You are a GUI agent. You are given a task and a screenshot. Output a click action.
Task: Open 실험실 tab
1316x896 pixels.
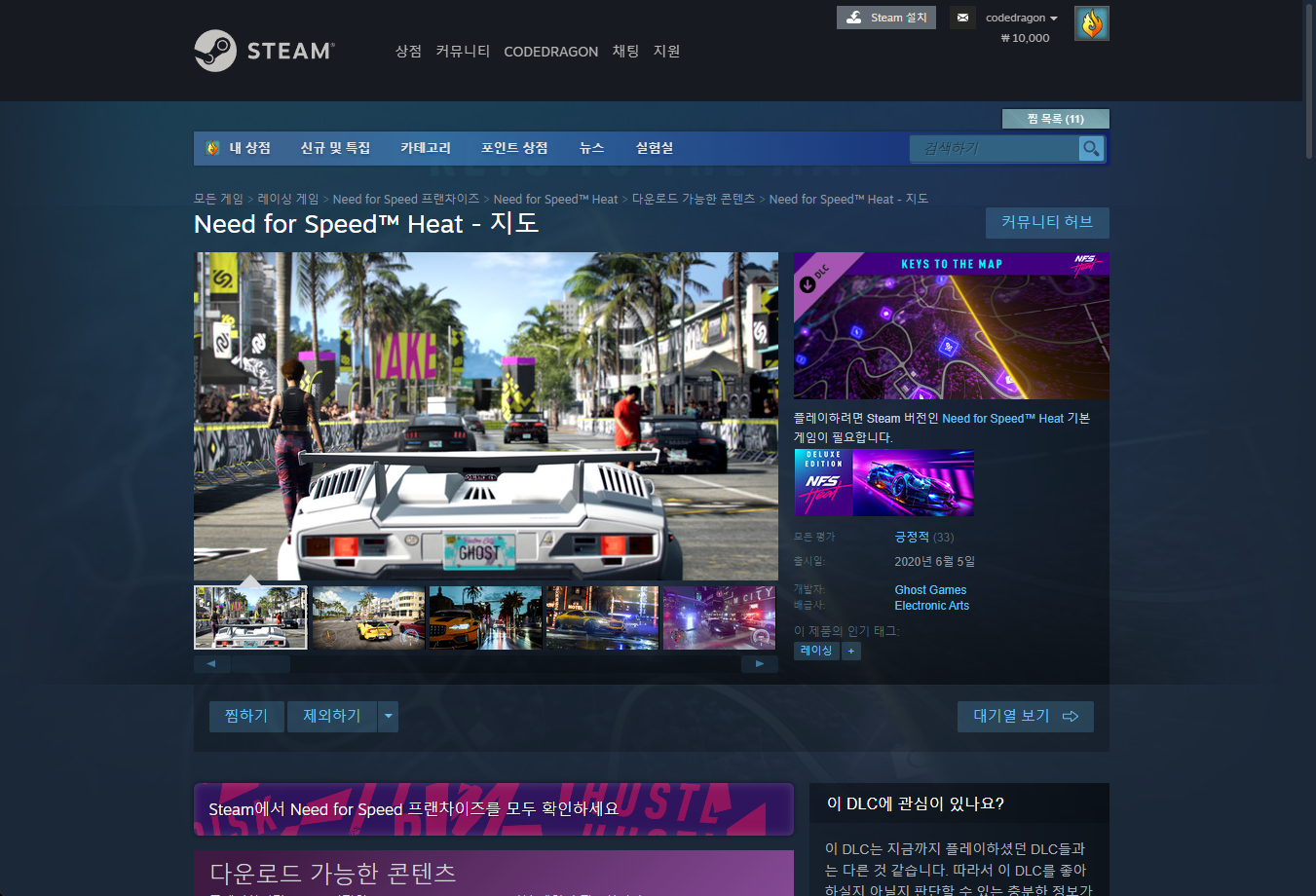pyautogui.click(x=655, y=148)
